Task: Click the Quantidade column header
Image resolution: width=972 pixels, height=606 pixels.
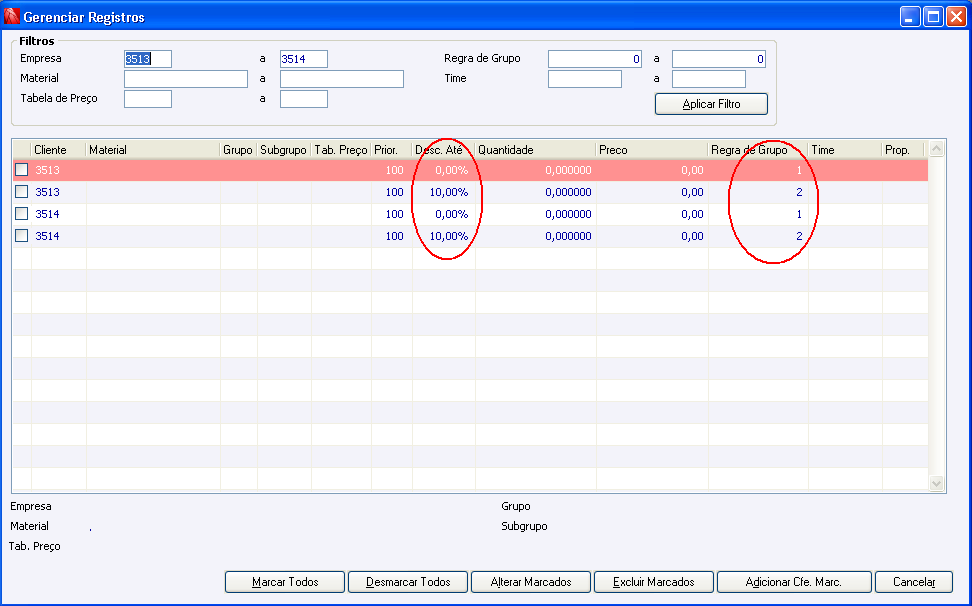Action: 536,150
